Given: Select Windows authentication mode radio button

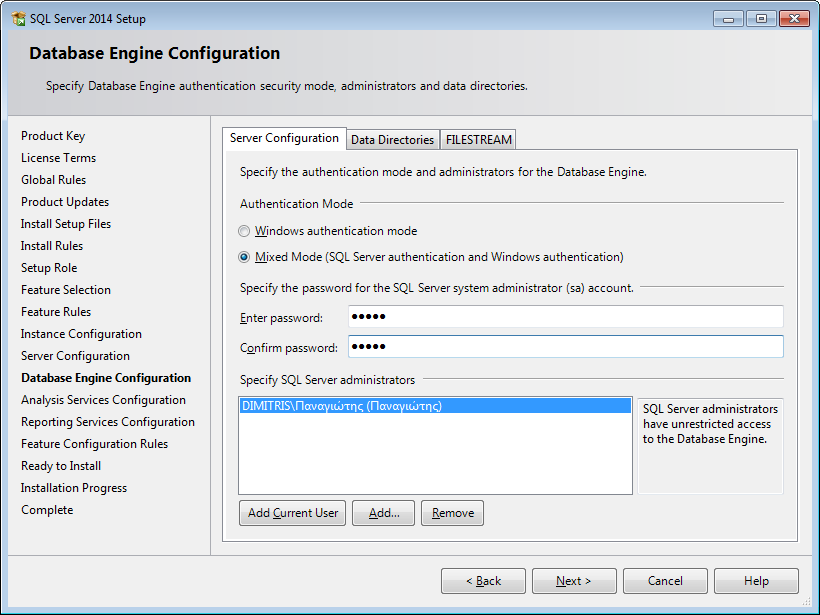Looking at the screenshot, I should point(244,231).
